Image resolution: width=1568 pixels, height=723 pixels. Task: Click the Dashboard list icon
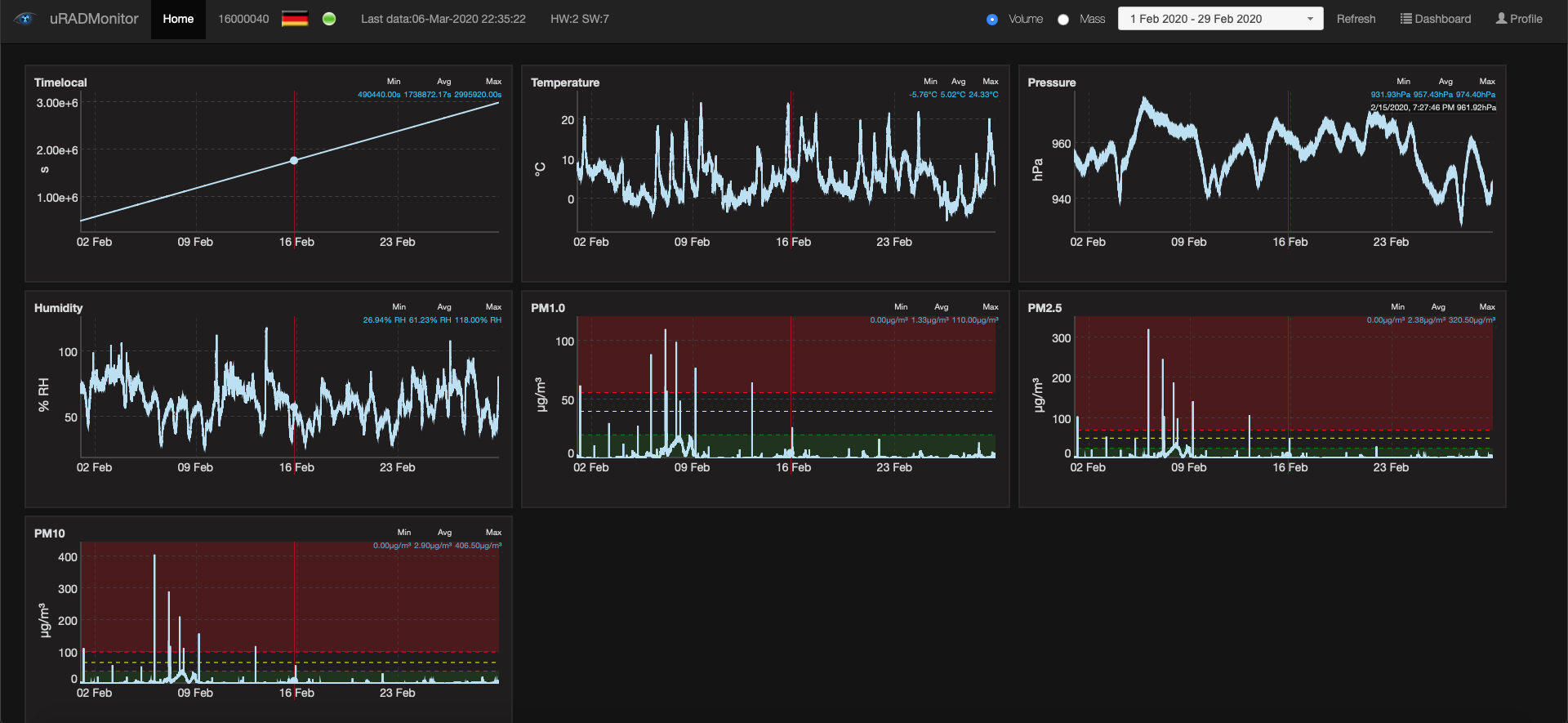1405,19
